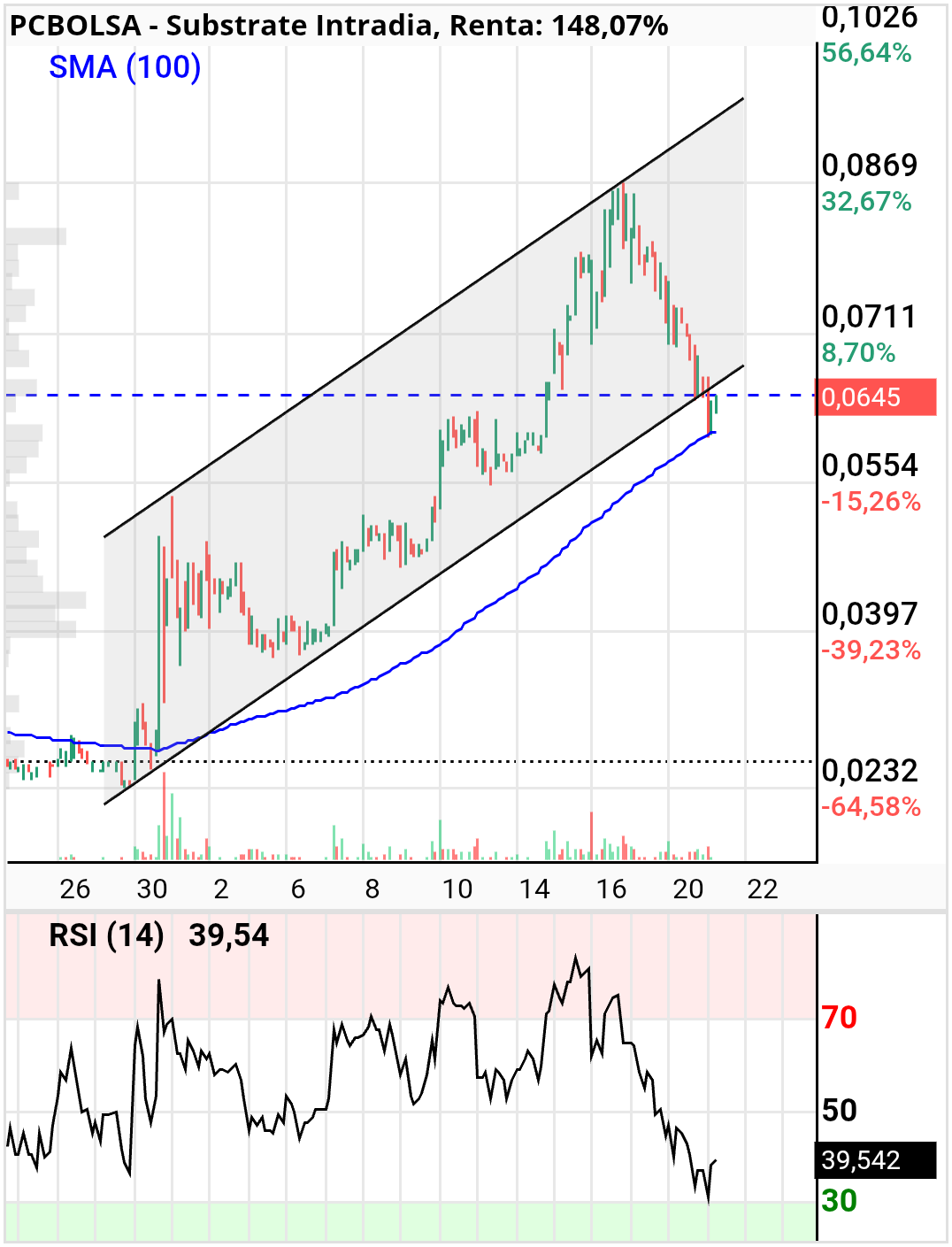This screenshot has width=952, height=1247.
Task: Click the RSI reading 39,54 in header
Action: click(x=229, y=935)
